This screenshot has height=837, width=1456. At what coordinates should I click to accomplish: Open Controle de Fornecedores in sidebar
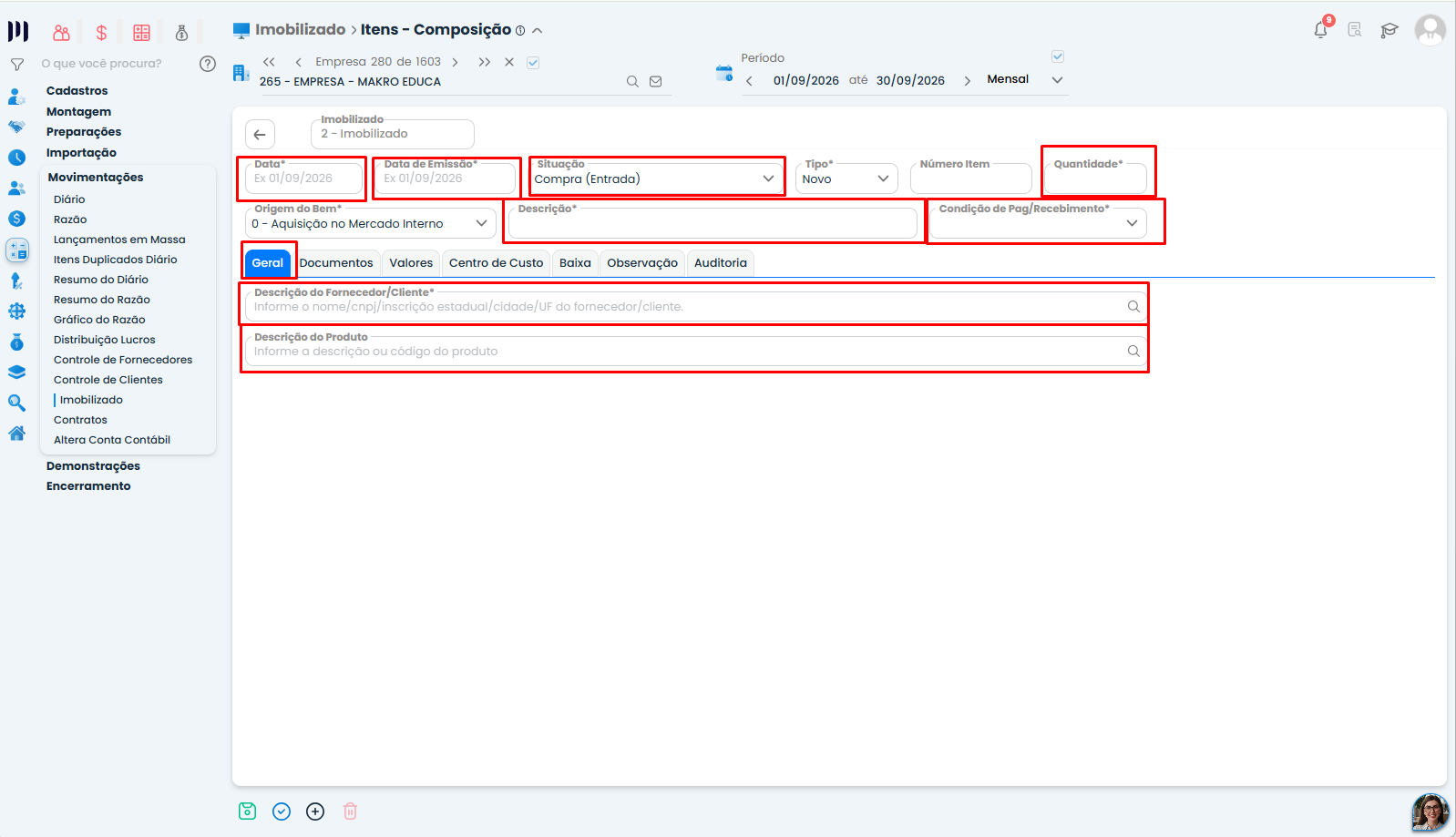(123, 360)
